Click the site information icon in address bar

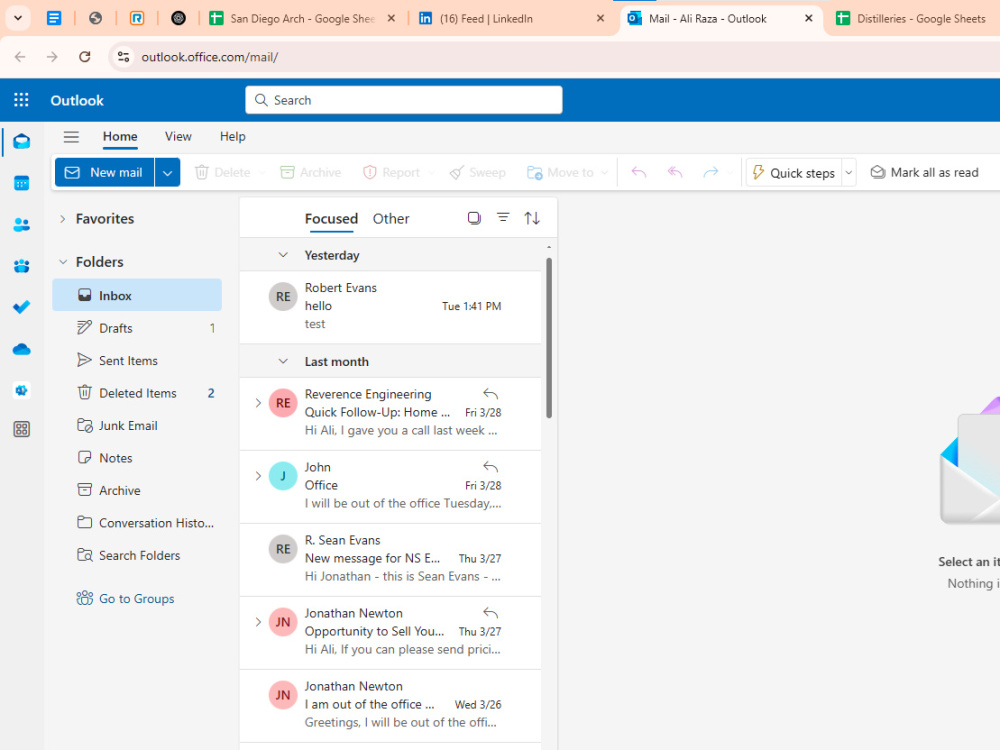124,57
